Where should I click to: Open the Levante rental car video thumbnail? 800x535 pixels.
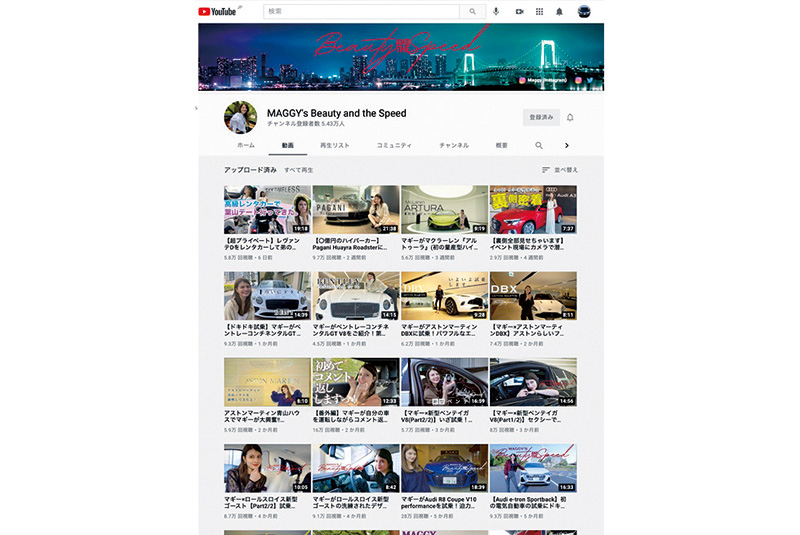click(x=267, y=210)
